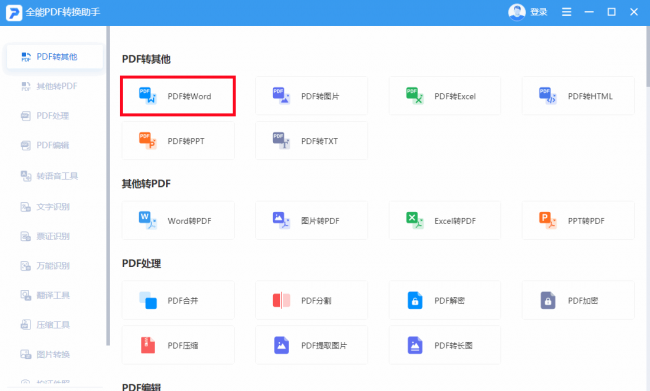This screenshot has height=391, width=650.
Task: Click the PDF加密 lock icon
Action: [x=548, y=300]
